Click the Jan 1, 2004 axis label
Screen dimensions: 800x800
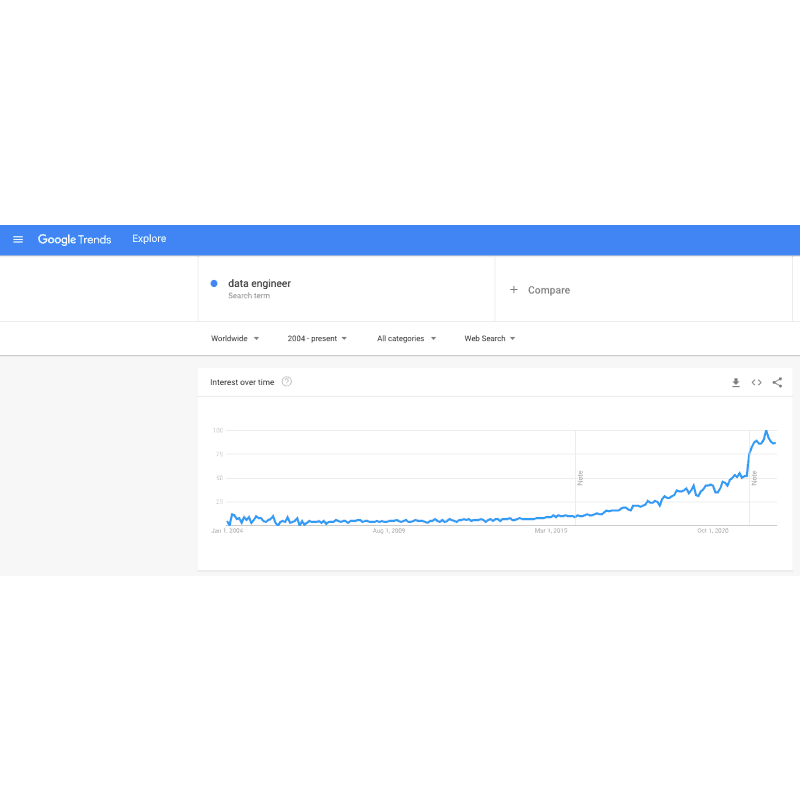click(229, 531)
